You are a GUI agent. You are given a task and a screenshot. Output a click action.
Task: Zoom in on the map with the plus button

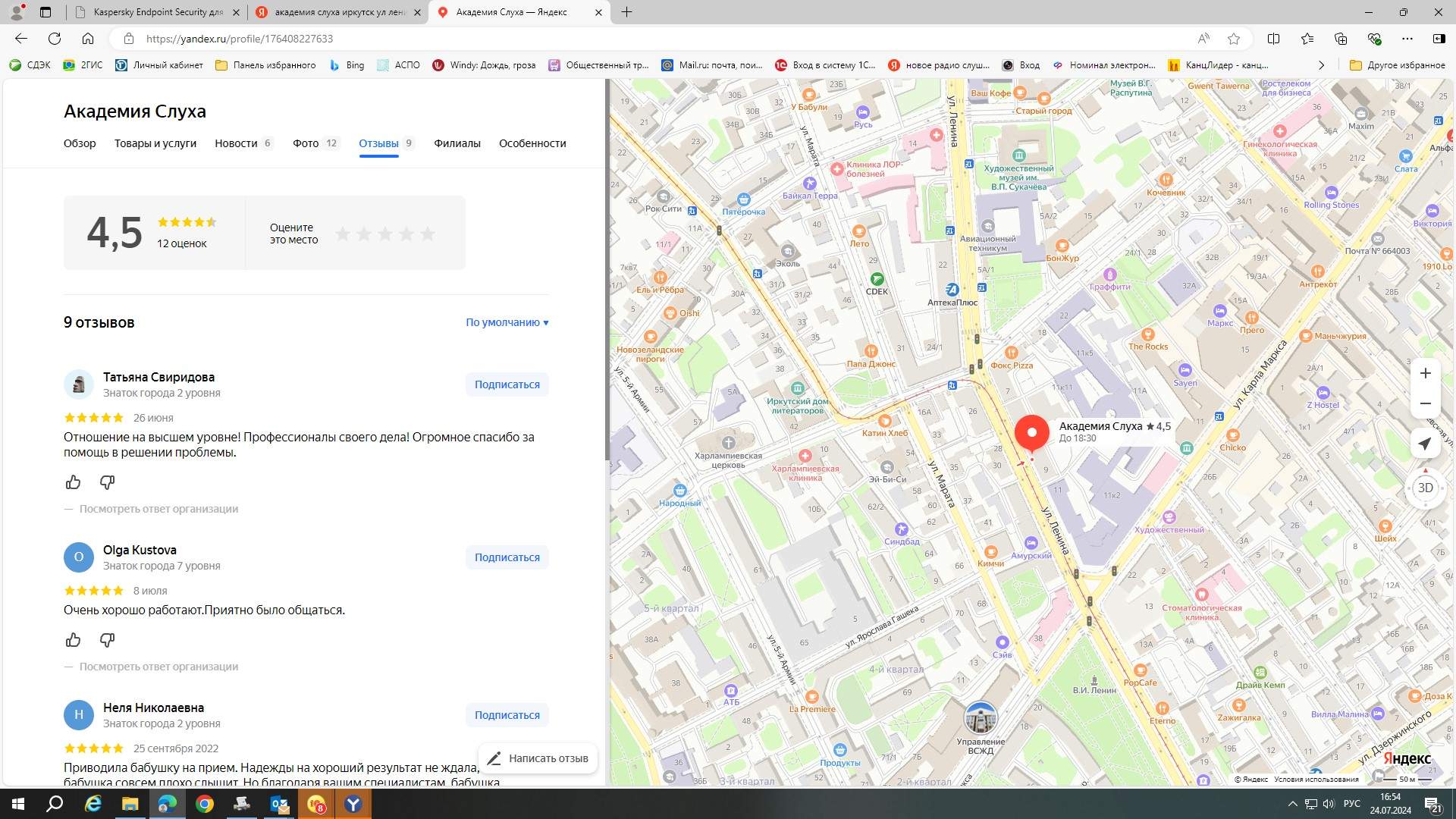[1425, 373]
